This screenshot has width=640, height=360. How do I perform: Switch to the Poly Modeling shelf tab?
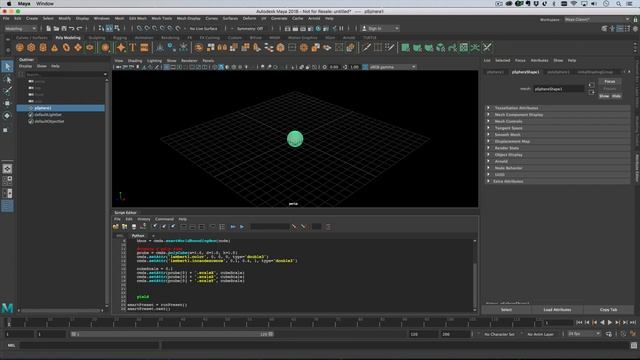(x=68, y=38)
